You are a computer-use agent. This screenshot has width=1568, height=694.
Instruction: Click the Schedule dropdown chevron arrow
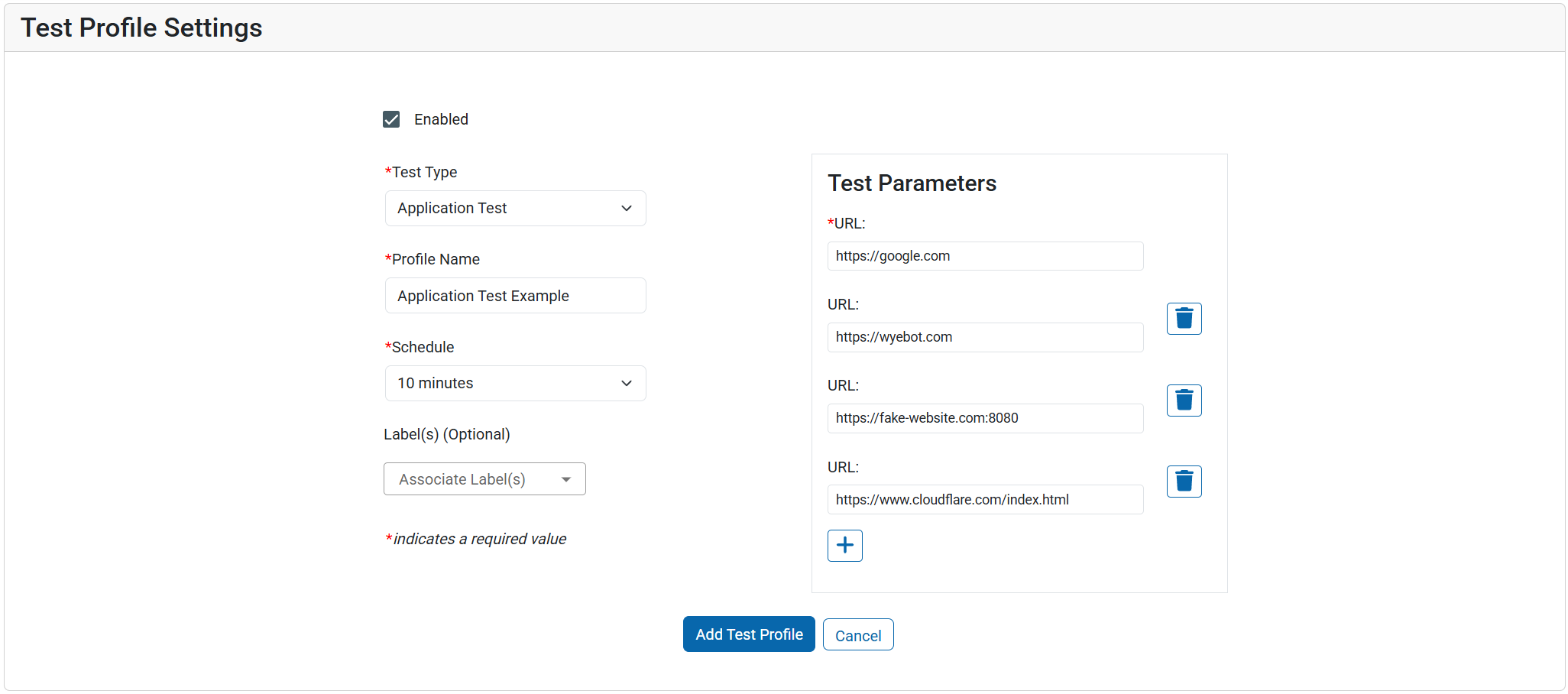pyautogui.click(x=627, y=384)
